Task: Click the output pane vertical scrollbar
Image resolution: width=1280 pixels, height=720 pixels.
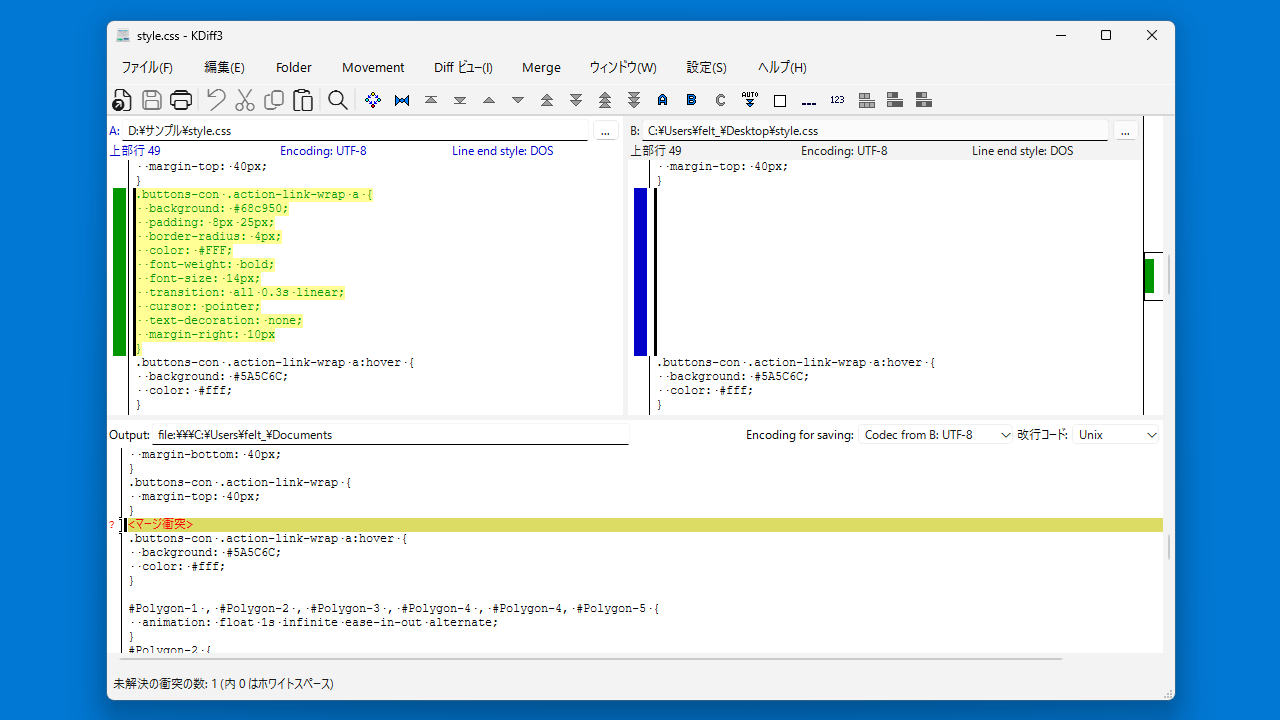Action: 1169,547
